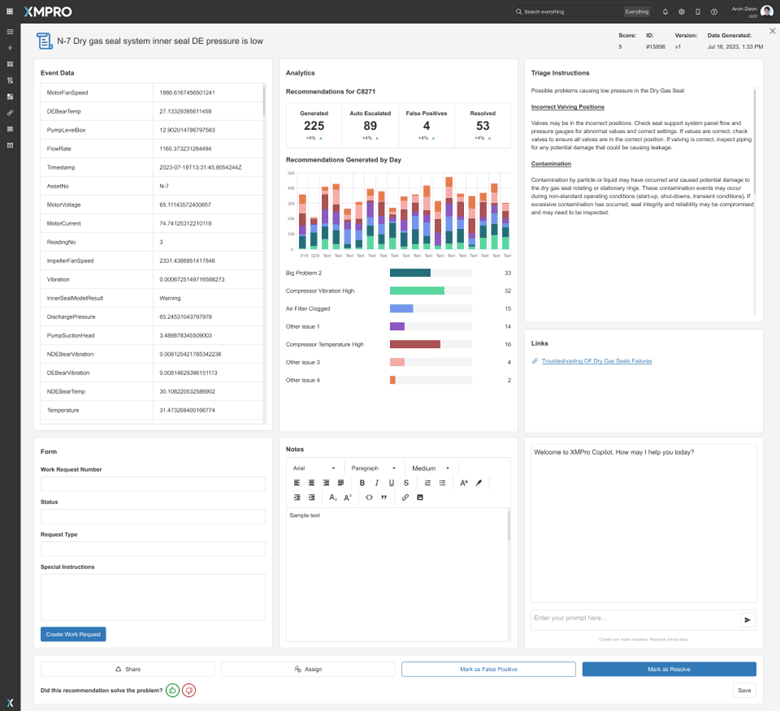Click the Share button
Image resolution: width=780 pixels, height=711 pixels.
128,669
